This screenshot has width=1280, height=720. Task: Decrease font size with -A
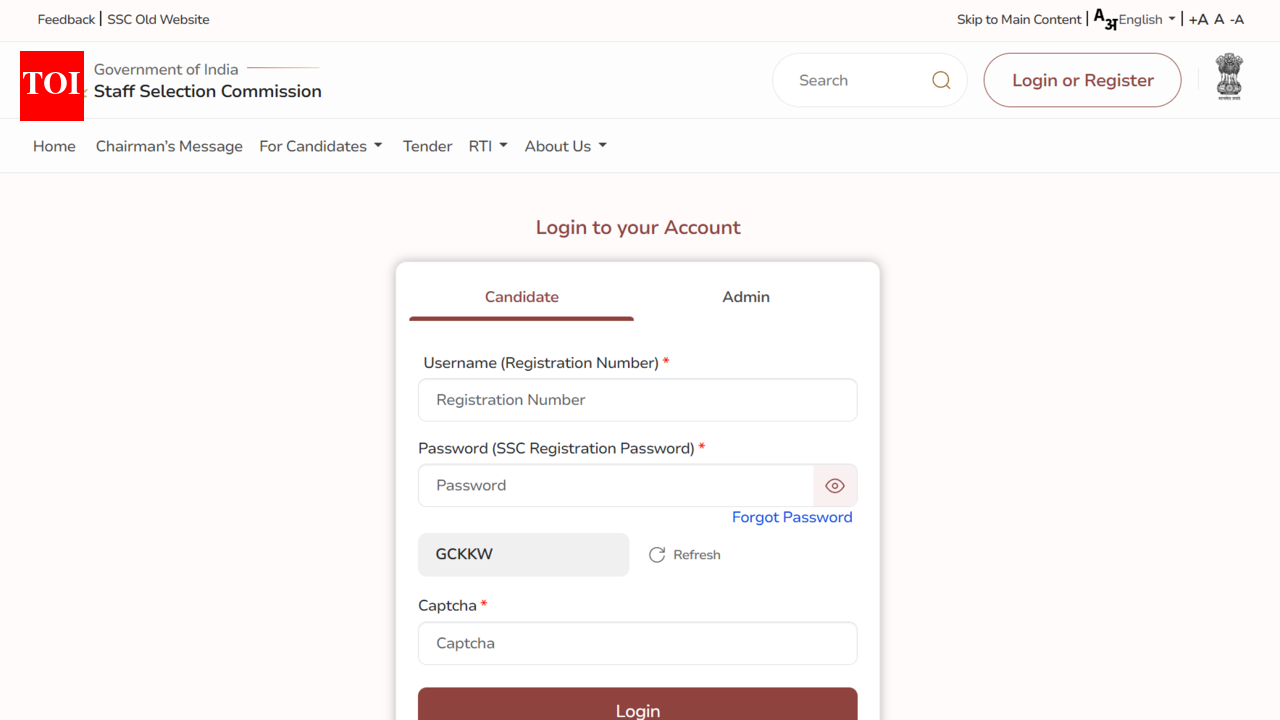[x=1237, y=19]
